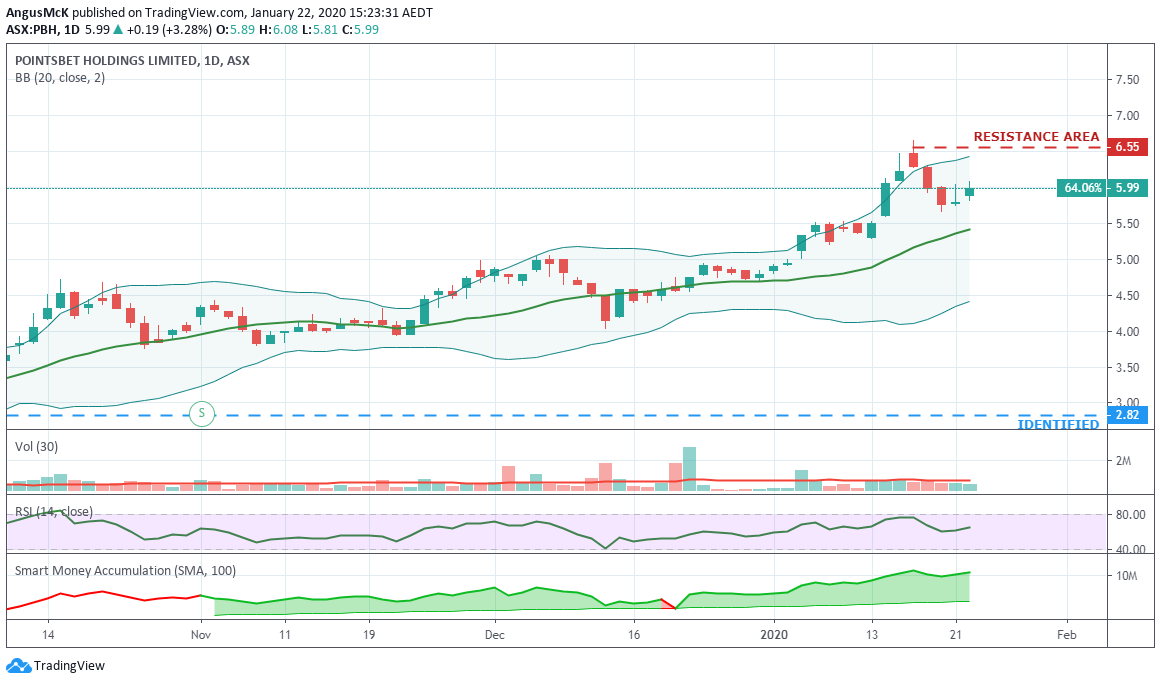Click the 80.00 RSI axis label
Image resolution: width=1161 pixels, height=684 pixels.
pos(1130,514)
